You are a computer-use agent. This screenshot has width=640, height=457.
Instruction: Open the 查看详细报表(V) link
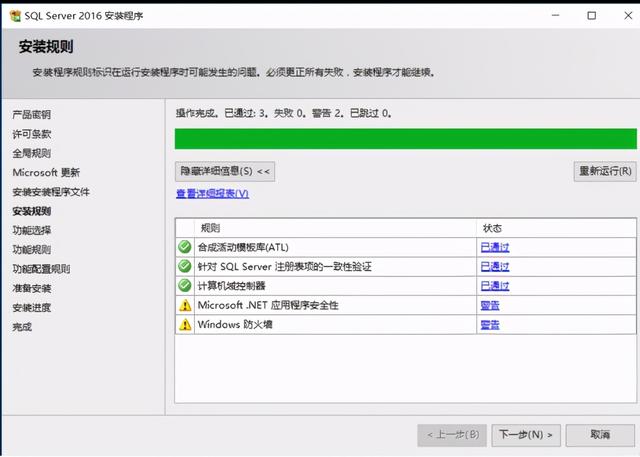coord(212,193)
